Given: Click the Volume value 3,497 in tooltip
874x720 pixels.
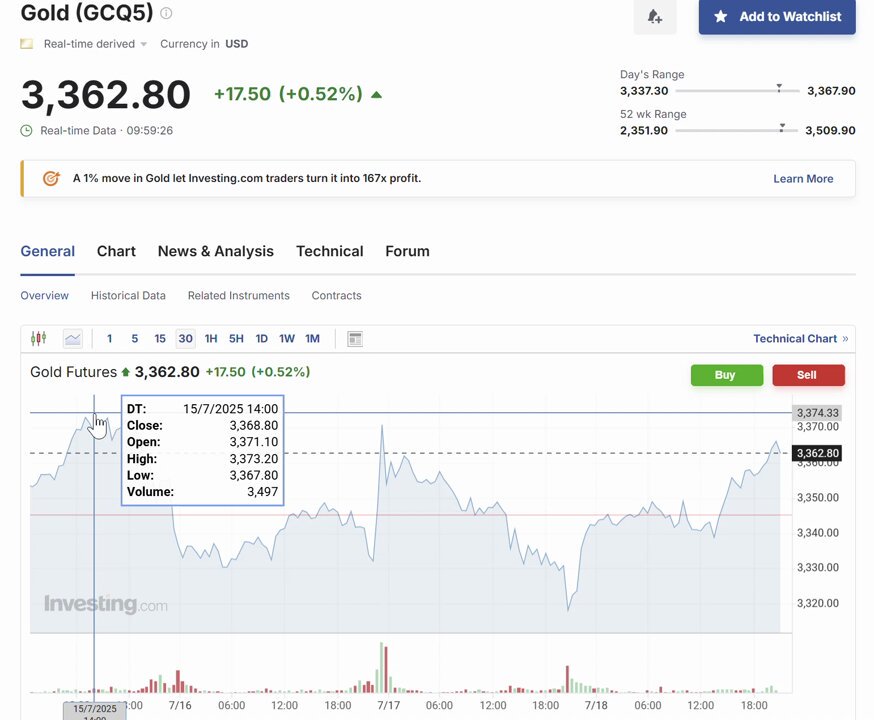Looking at the screenshot, I should [x=263, y=492].
